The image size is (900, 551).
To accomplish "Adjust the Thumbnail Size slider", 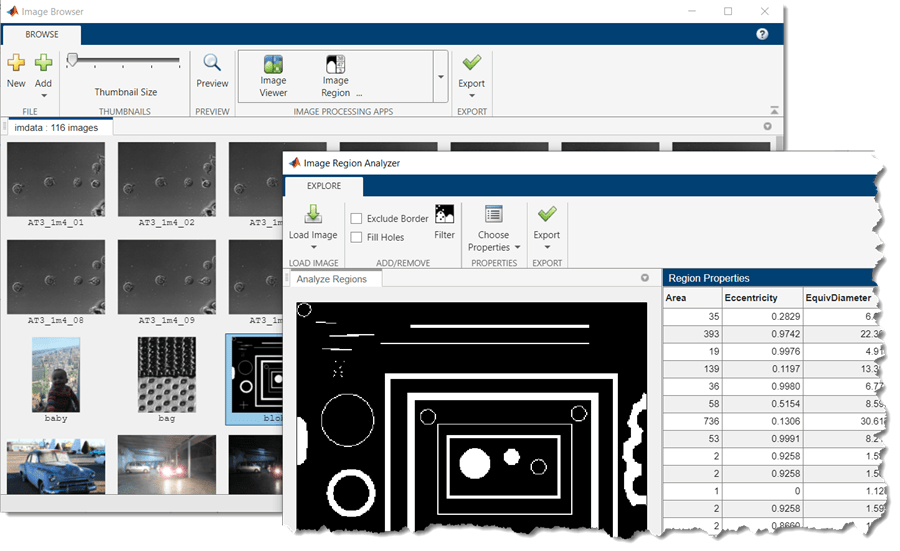I will pyautogui.click(x=73, y=61).
